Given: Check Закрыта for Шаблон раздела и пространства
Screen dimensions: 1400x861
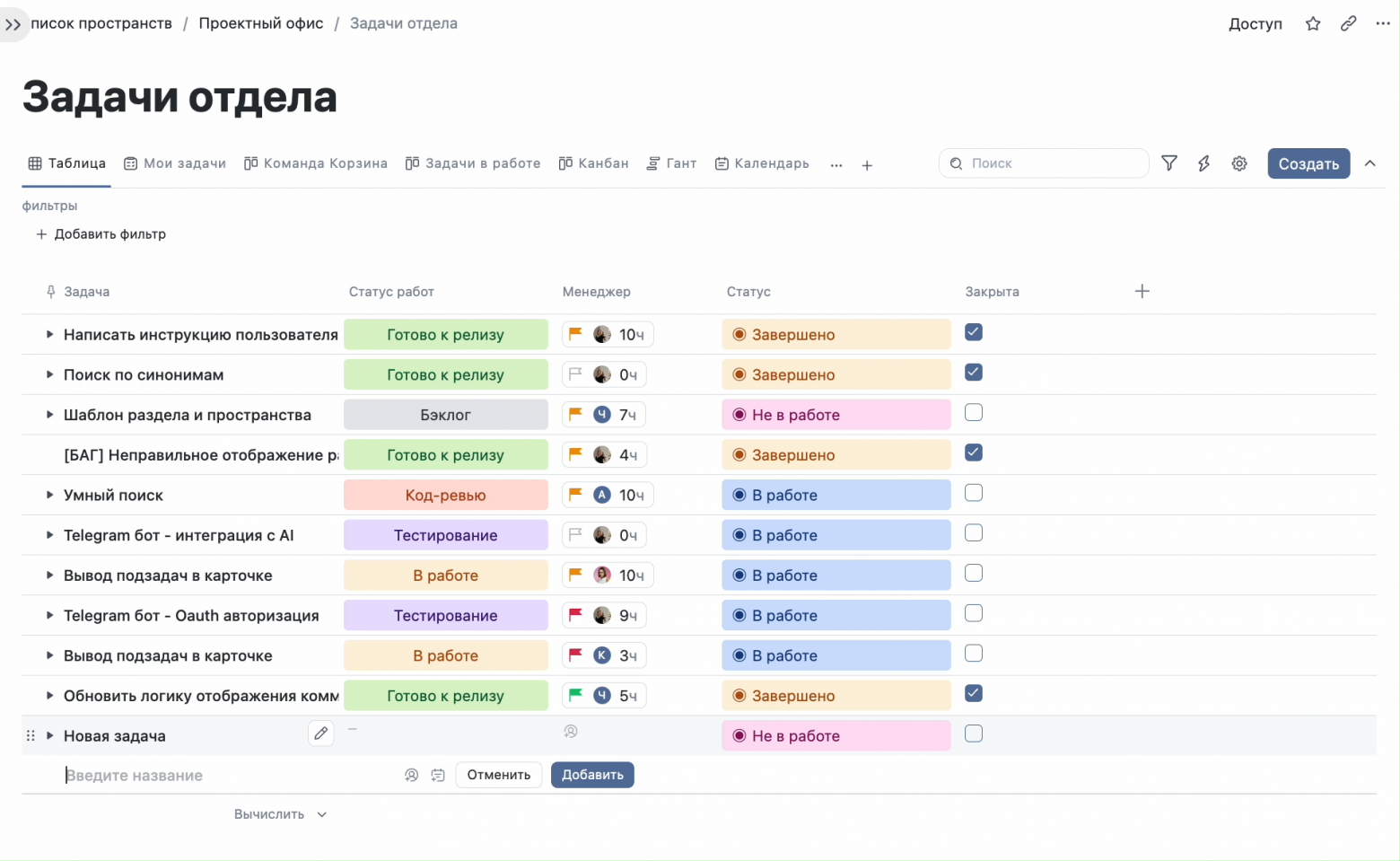Looking at the screenshot, I should coord(974,412).
